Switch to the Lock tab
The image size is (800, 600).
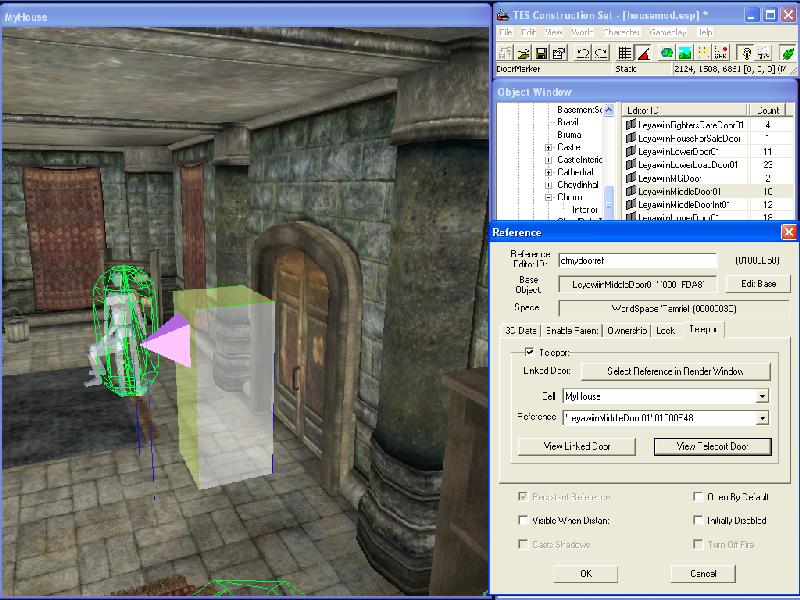(665, 331)
